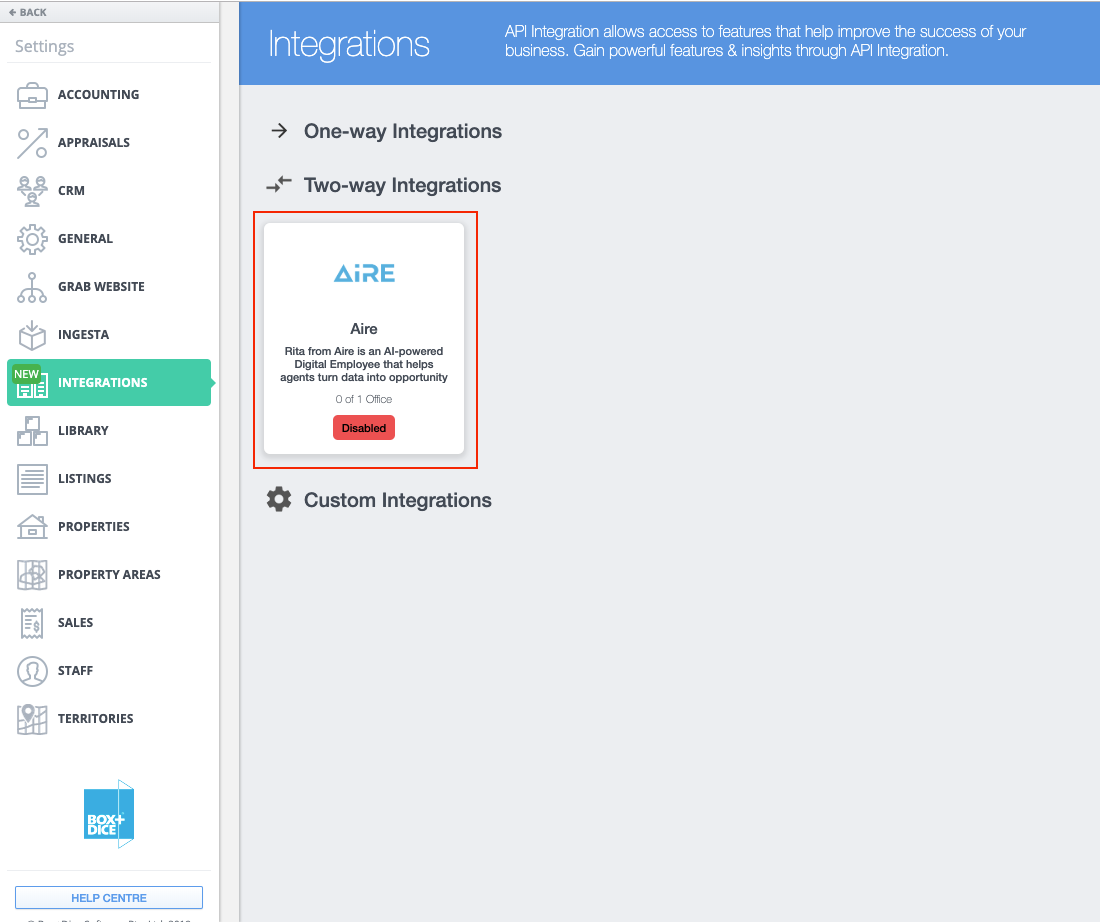Collapse the Two-way Integrations section

403,185
